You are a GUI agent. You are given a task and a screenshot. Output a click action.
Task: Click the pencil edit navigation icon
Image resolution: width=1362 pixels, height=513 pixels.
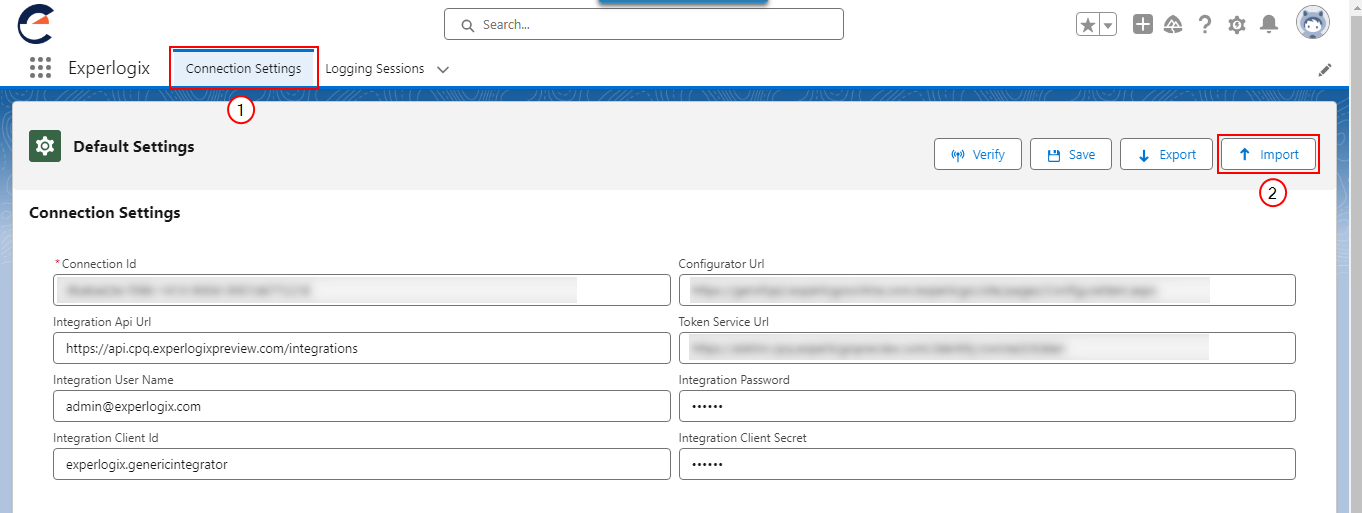1325,70
